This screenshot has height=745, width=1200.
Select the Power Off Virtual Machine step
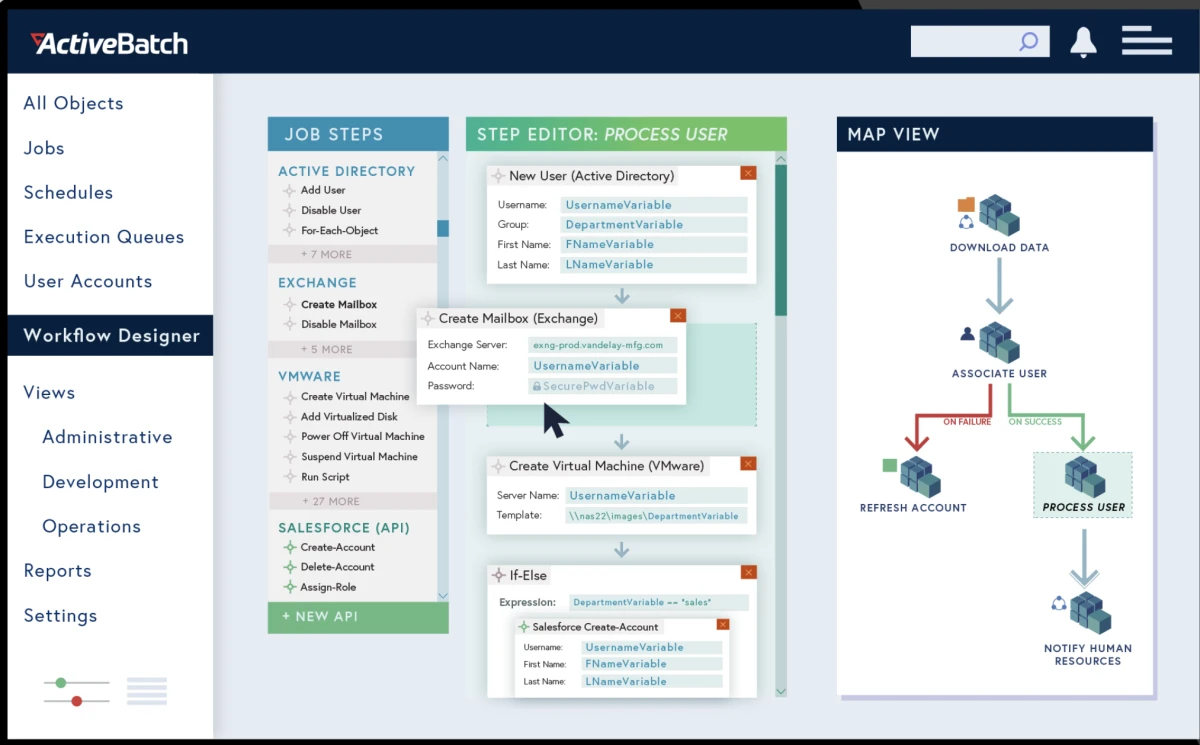pyautogui.click(x=363, y=436)
